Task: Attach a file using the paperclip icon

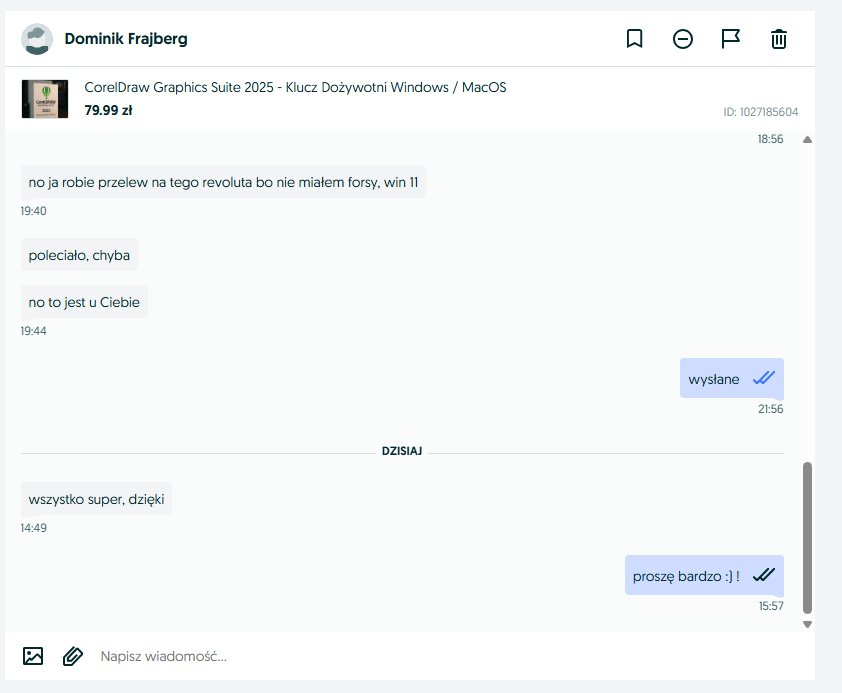Action: 72,656
